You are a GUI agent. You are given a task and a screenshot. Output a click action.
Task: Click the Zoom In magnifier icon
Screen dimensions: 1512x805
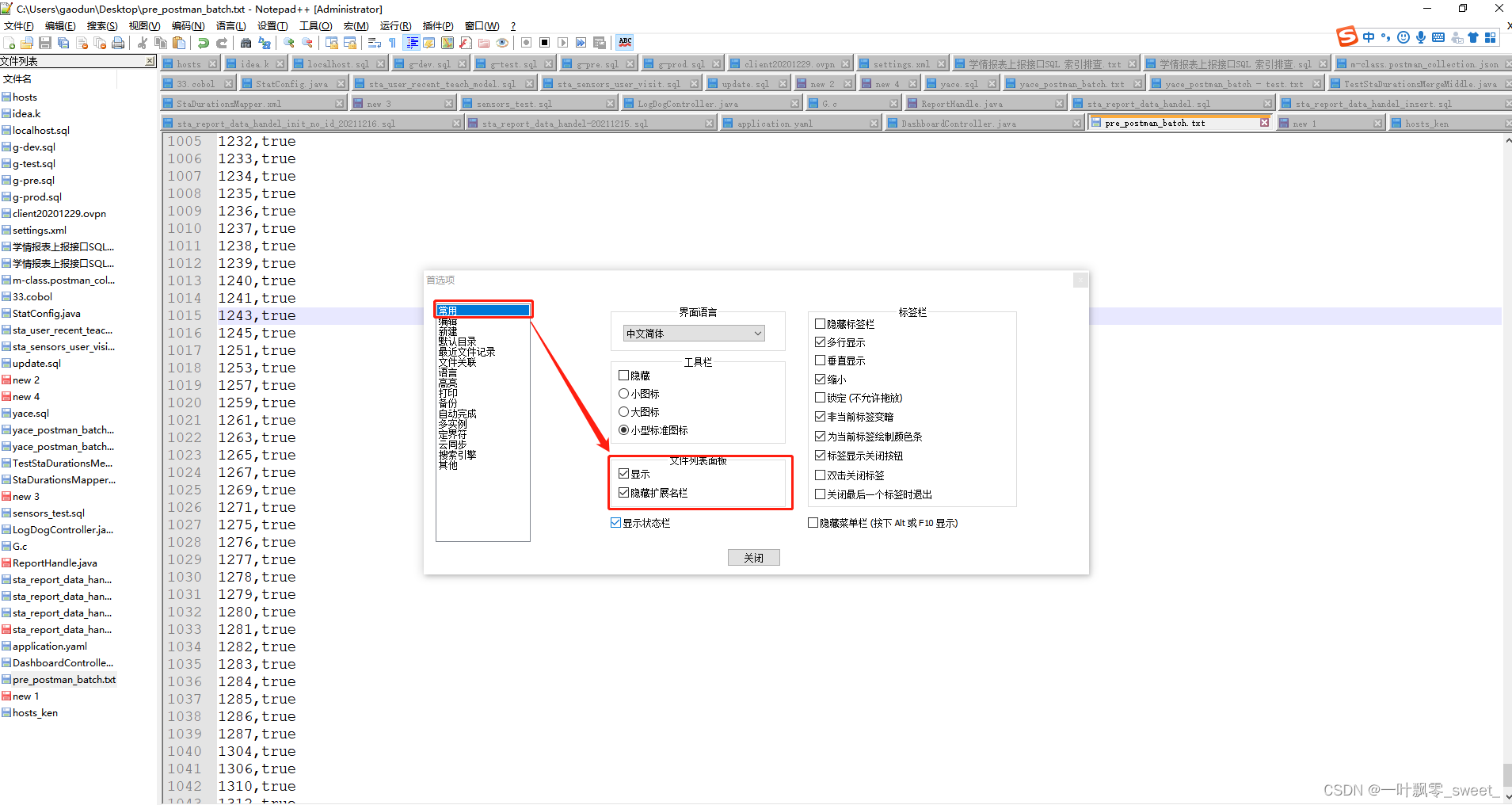click(289, 43)
